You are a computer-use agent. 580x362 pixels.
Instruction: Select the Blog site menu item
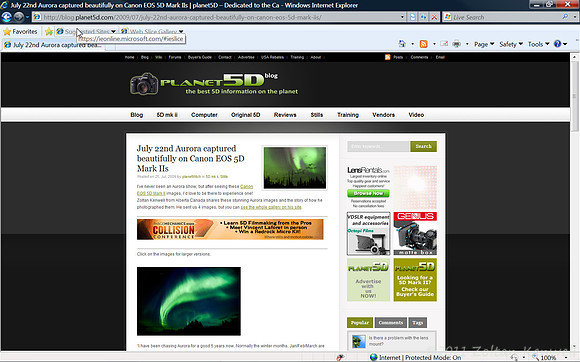[136, 115]
